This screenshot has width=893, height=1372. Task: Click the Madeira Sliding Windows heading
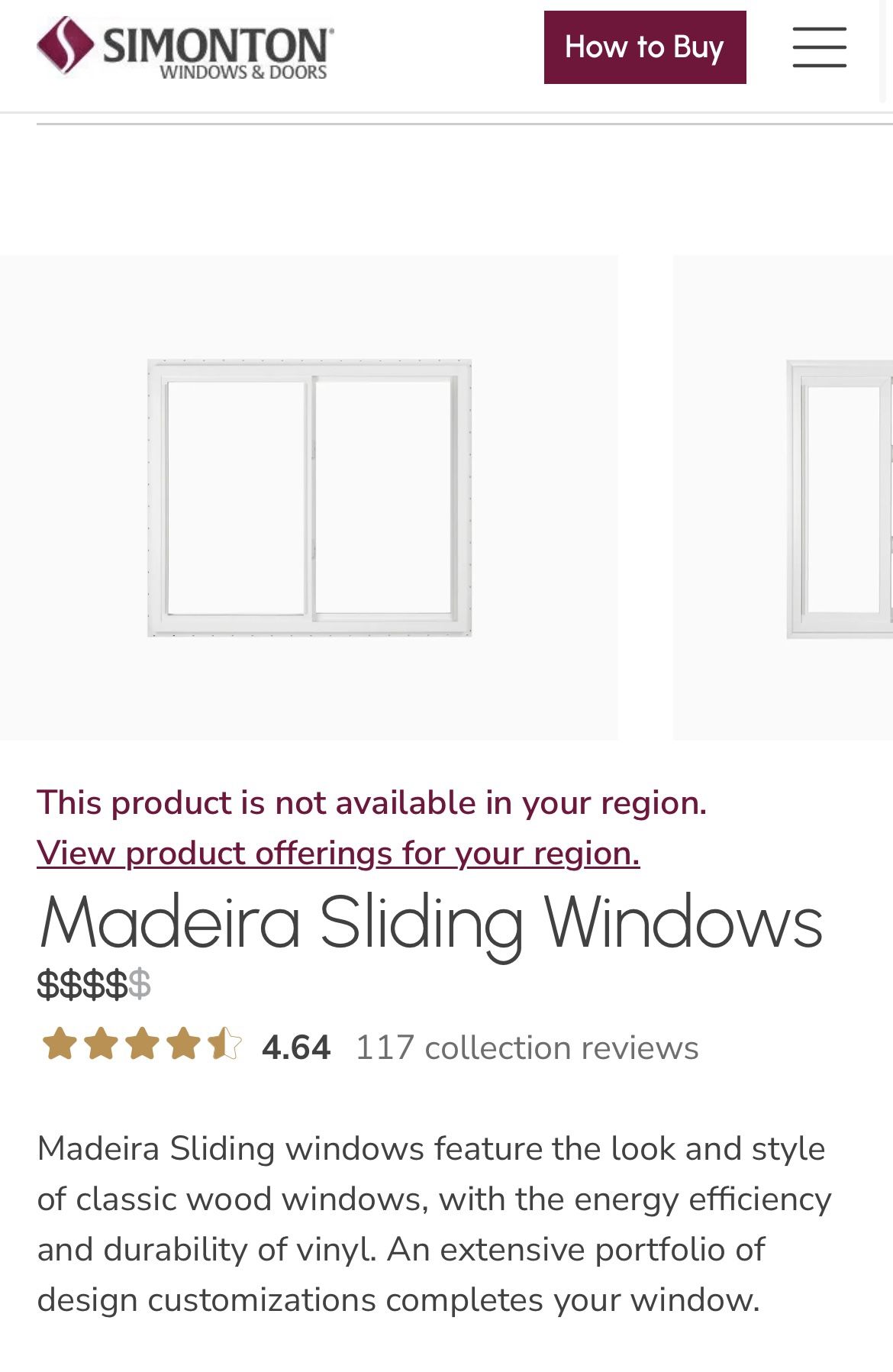pos(431,926)
